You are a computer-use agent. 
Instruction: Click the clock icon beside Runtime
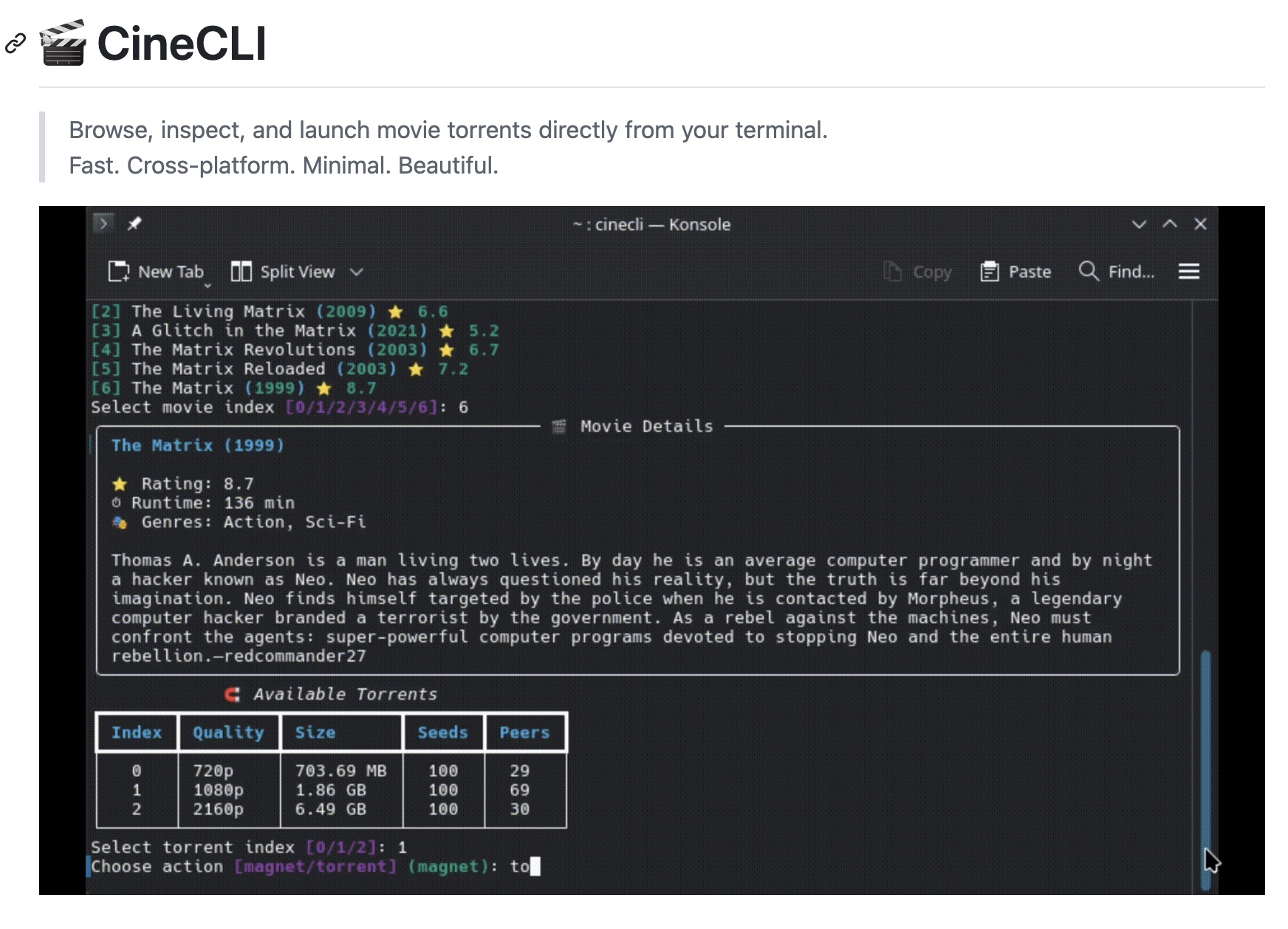pos(117,503)
